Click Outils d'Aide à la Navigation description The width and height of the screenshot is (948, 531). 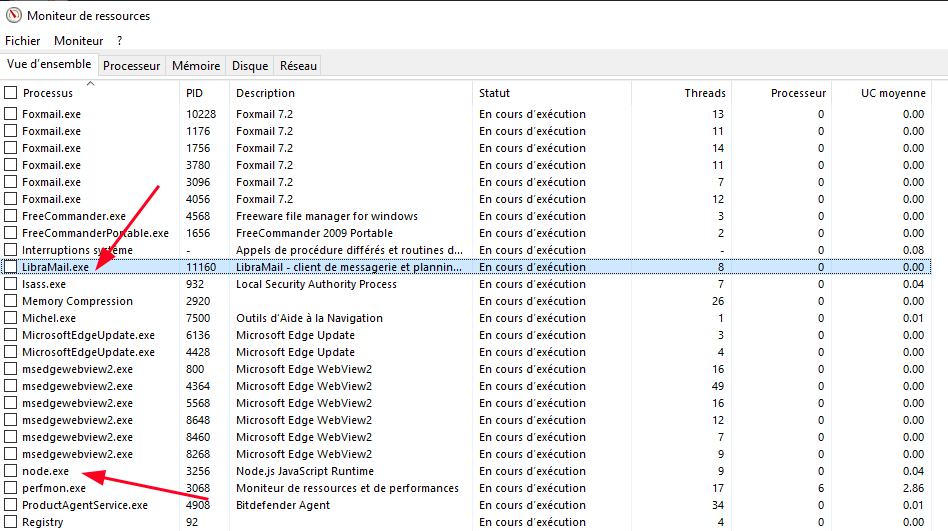309,318
